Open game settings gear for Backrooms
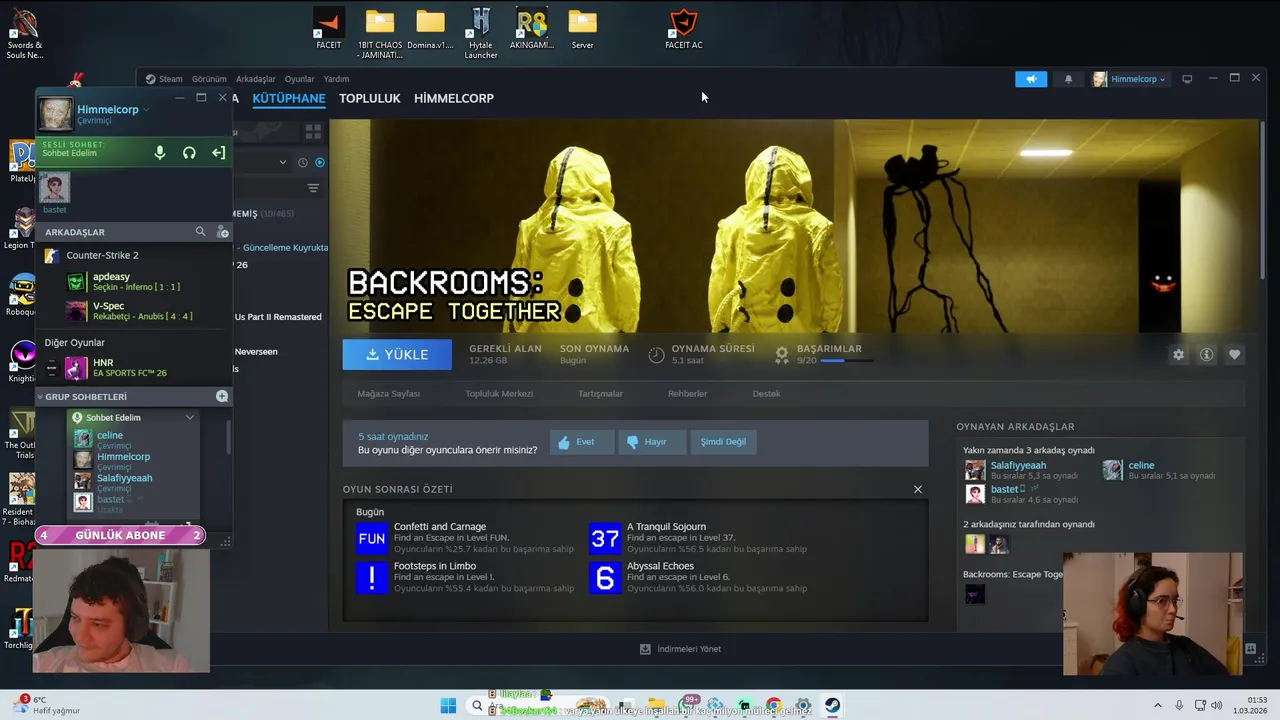The image size is (1280, 720). 1178,354
